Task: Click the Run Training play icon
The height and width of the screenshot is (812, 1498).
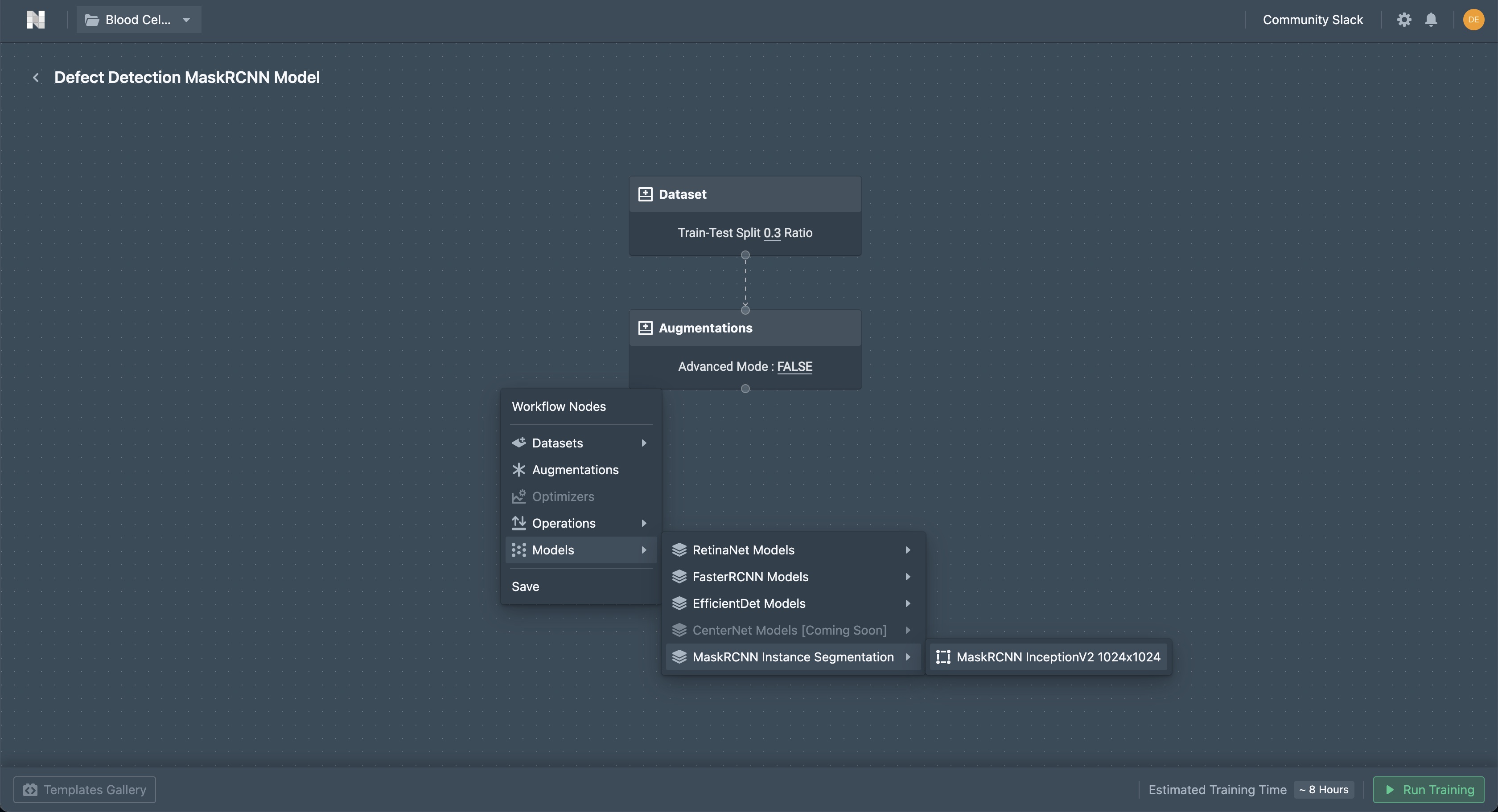Action: pos(1390,790)
